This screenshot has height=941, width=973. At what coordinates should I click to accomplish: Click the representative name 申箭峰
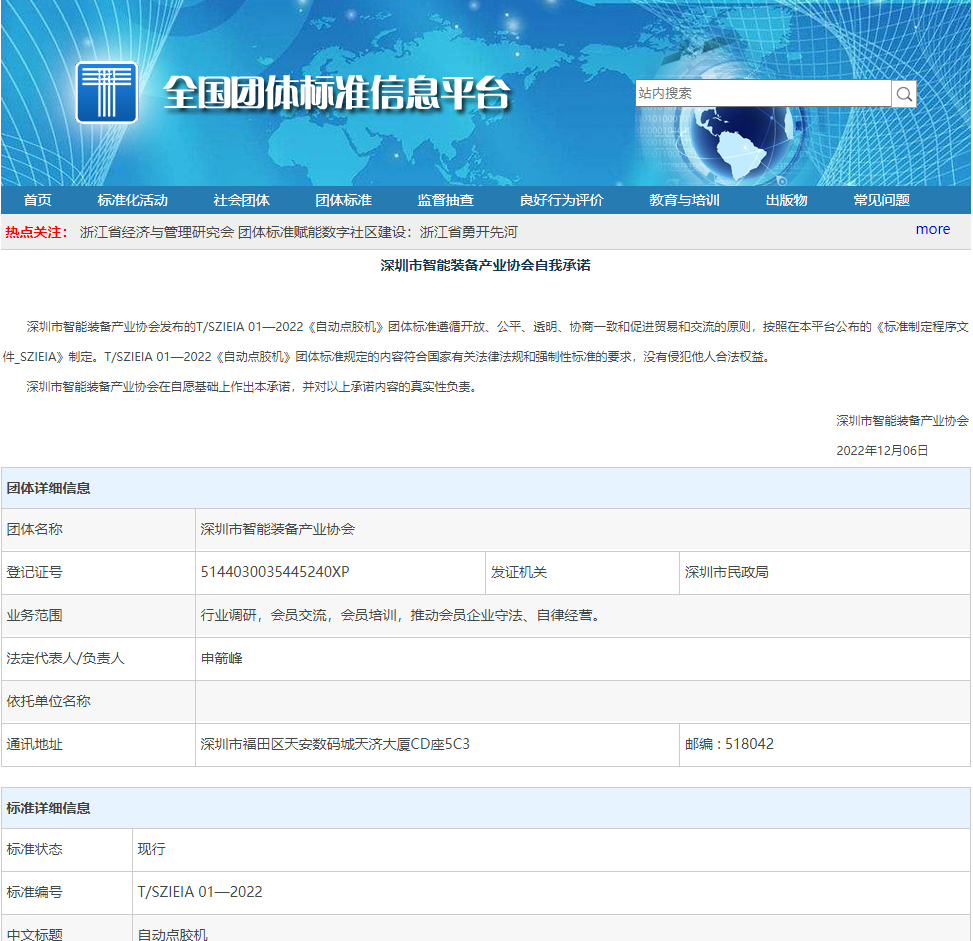tap(222, 658)
